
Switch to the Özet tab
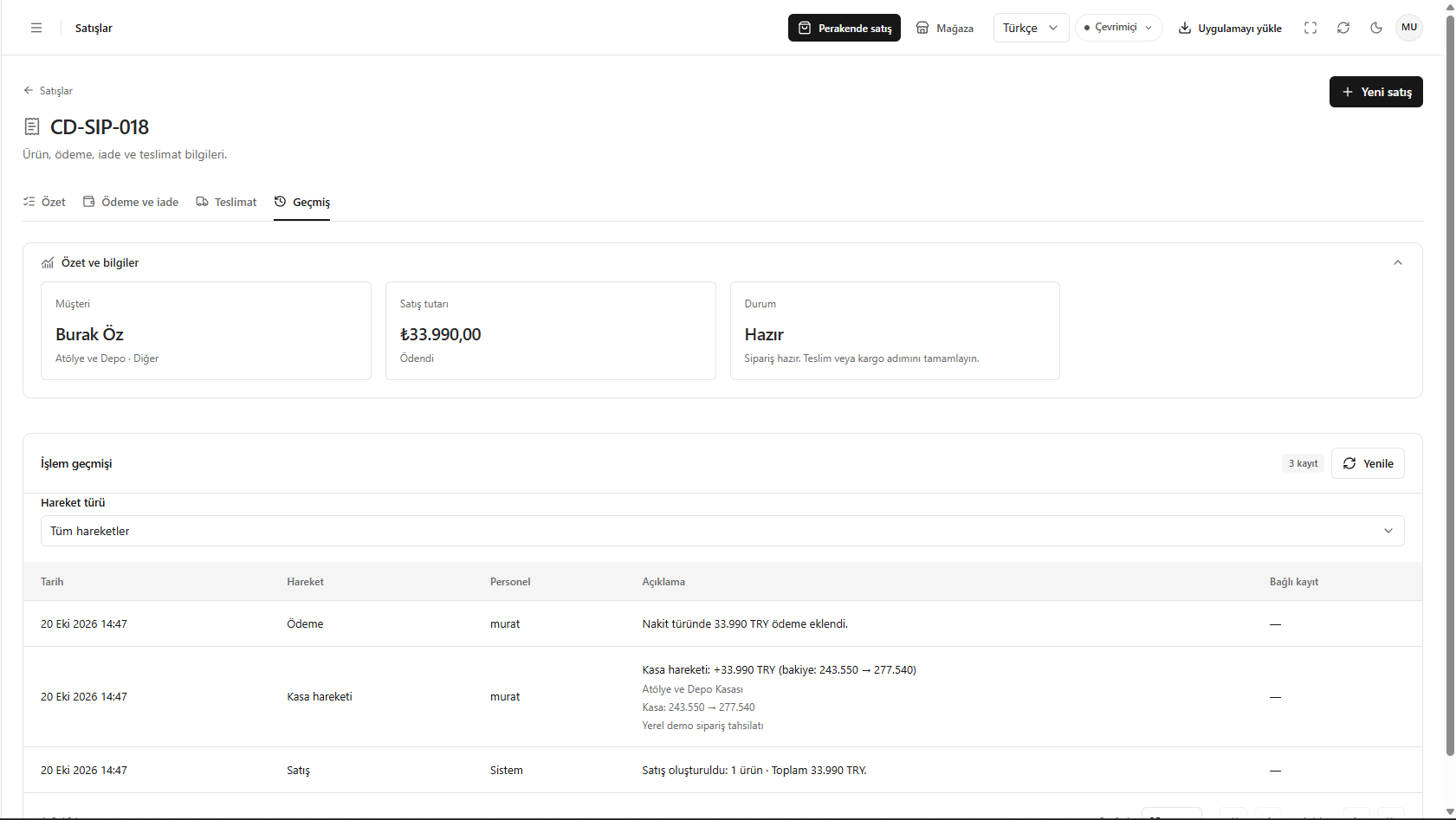(44, 202)
